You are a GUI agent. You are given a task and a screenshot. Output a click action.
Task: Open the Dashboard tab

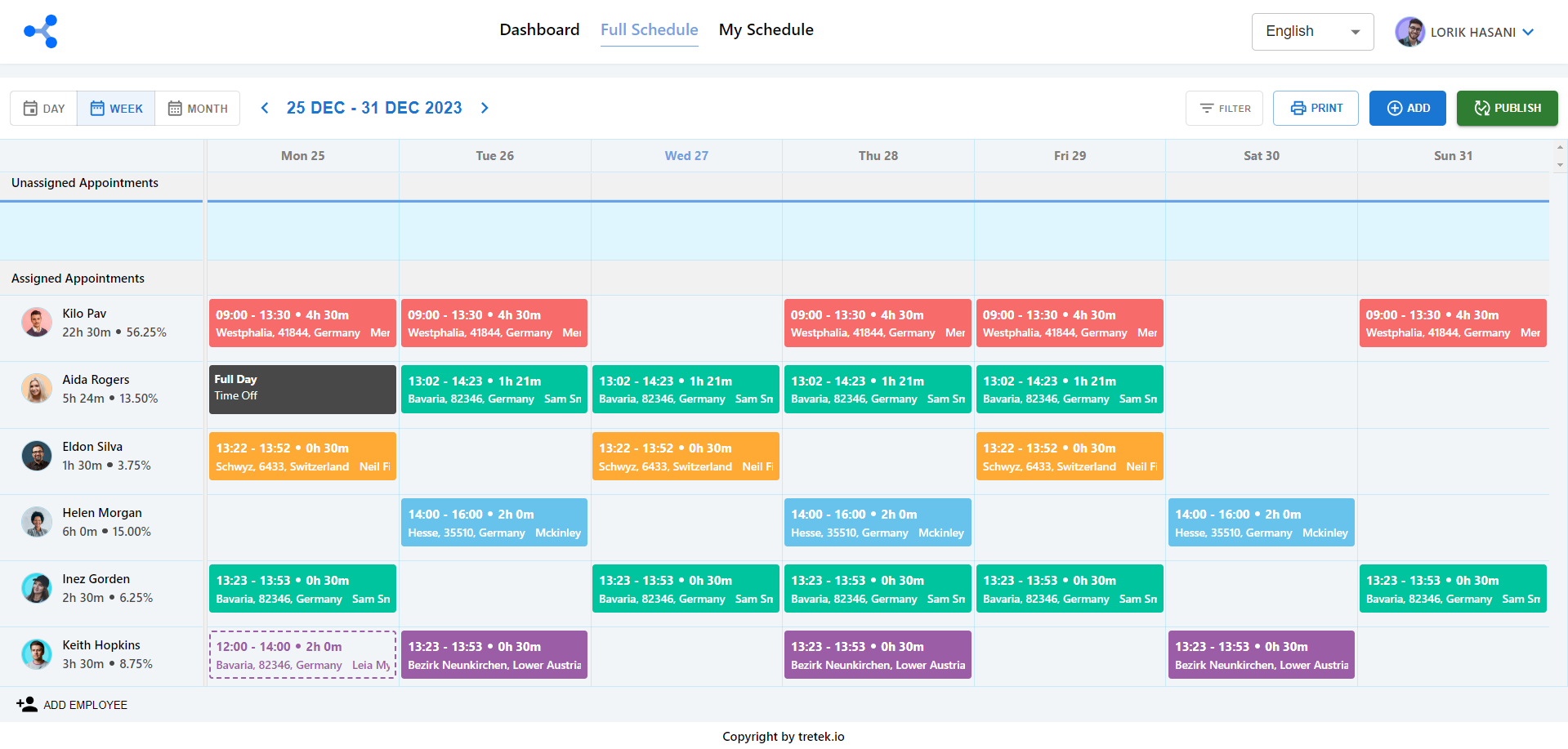click(539, 30)
